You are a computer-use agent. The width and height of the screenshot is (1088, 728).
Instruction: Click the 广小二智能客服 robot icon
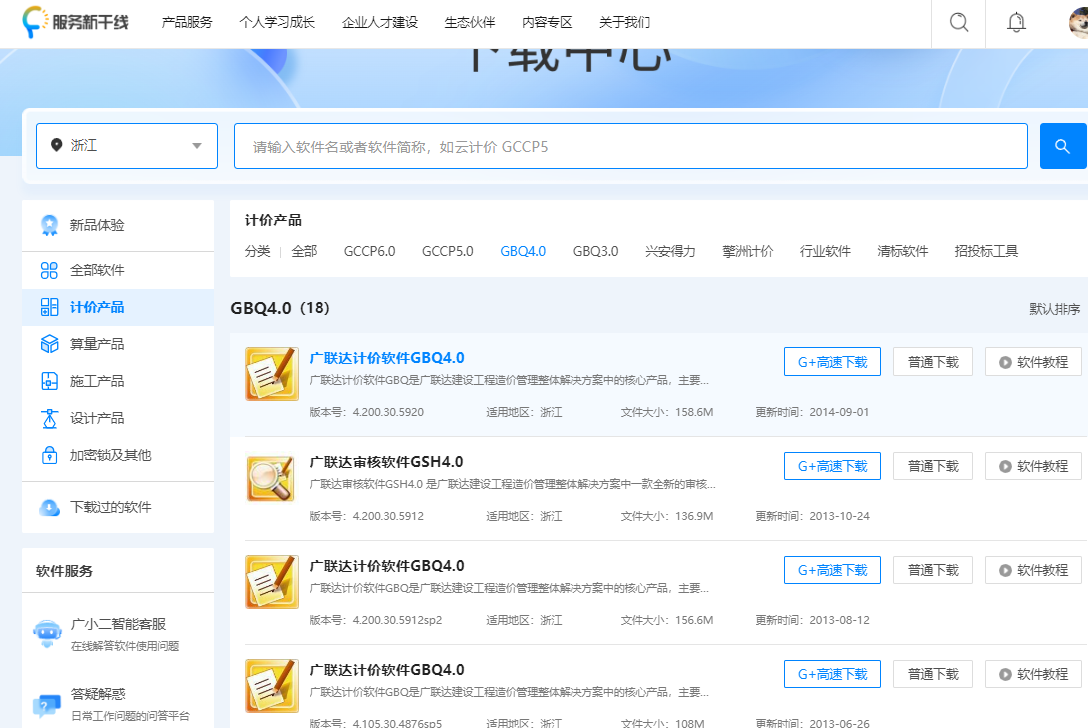(47, 633)
